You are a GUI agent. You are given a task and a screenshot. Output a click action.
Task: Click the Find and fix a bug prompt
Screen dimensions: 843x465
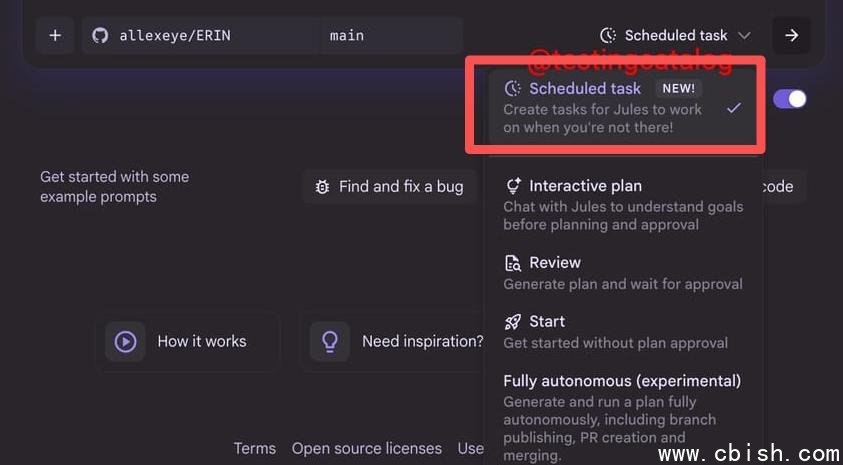click(390, 187)
